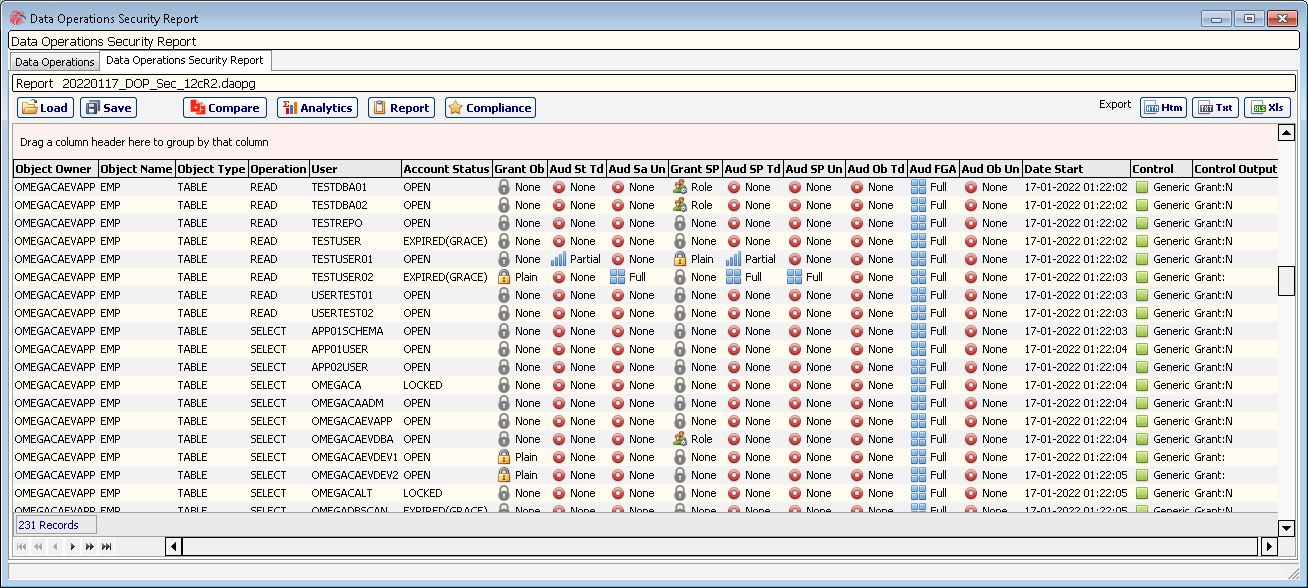Click Full grid icon under Aud Sa Un, TESTUSER02
The image size is (1308, 588).
pyautogui.click(x=618, y=277)
